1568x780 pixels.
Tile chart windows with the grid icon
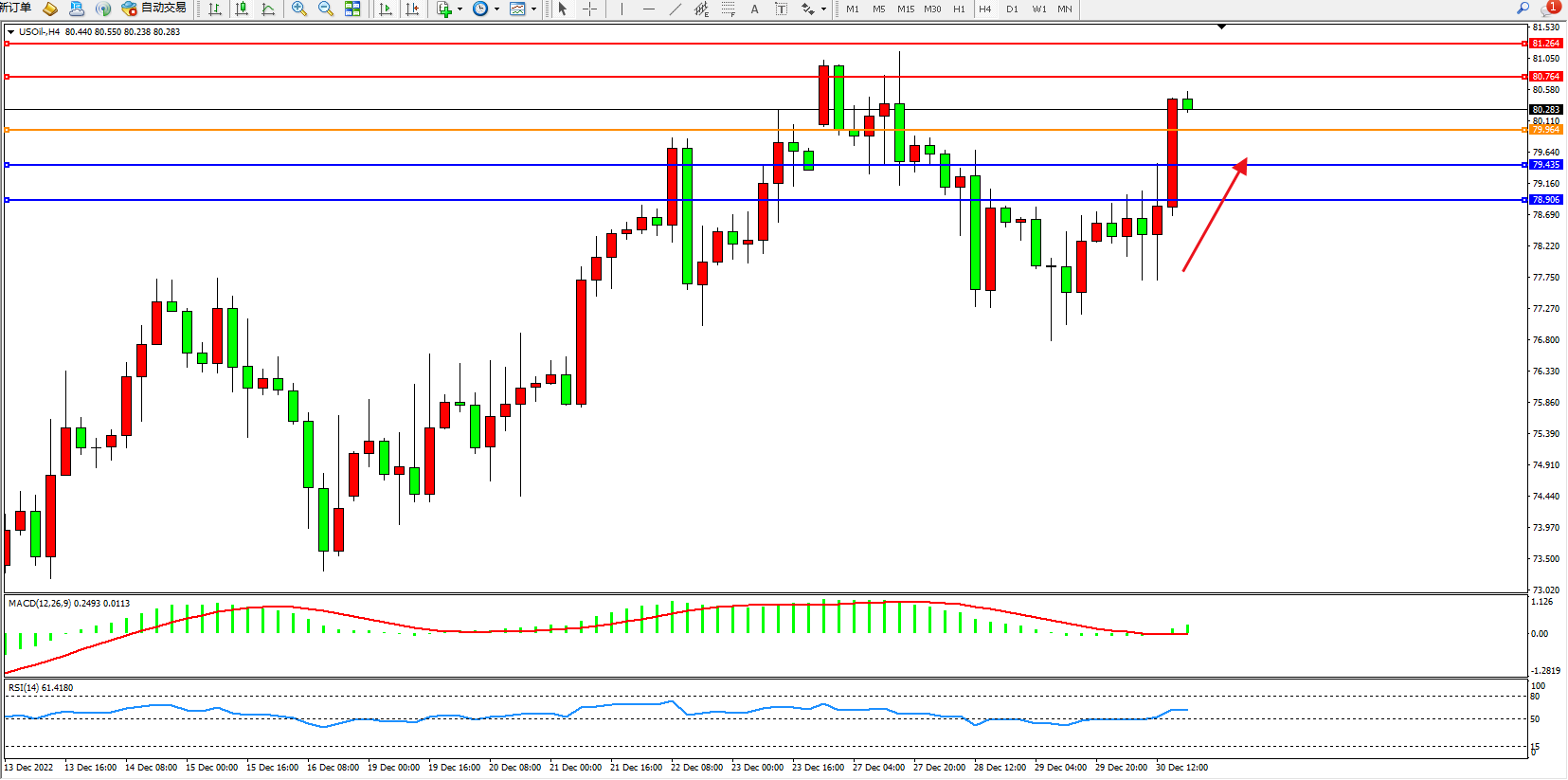[x=352, y=9]
